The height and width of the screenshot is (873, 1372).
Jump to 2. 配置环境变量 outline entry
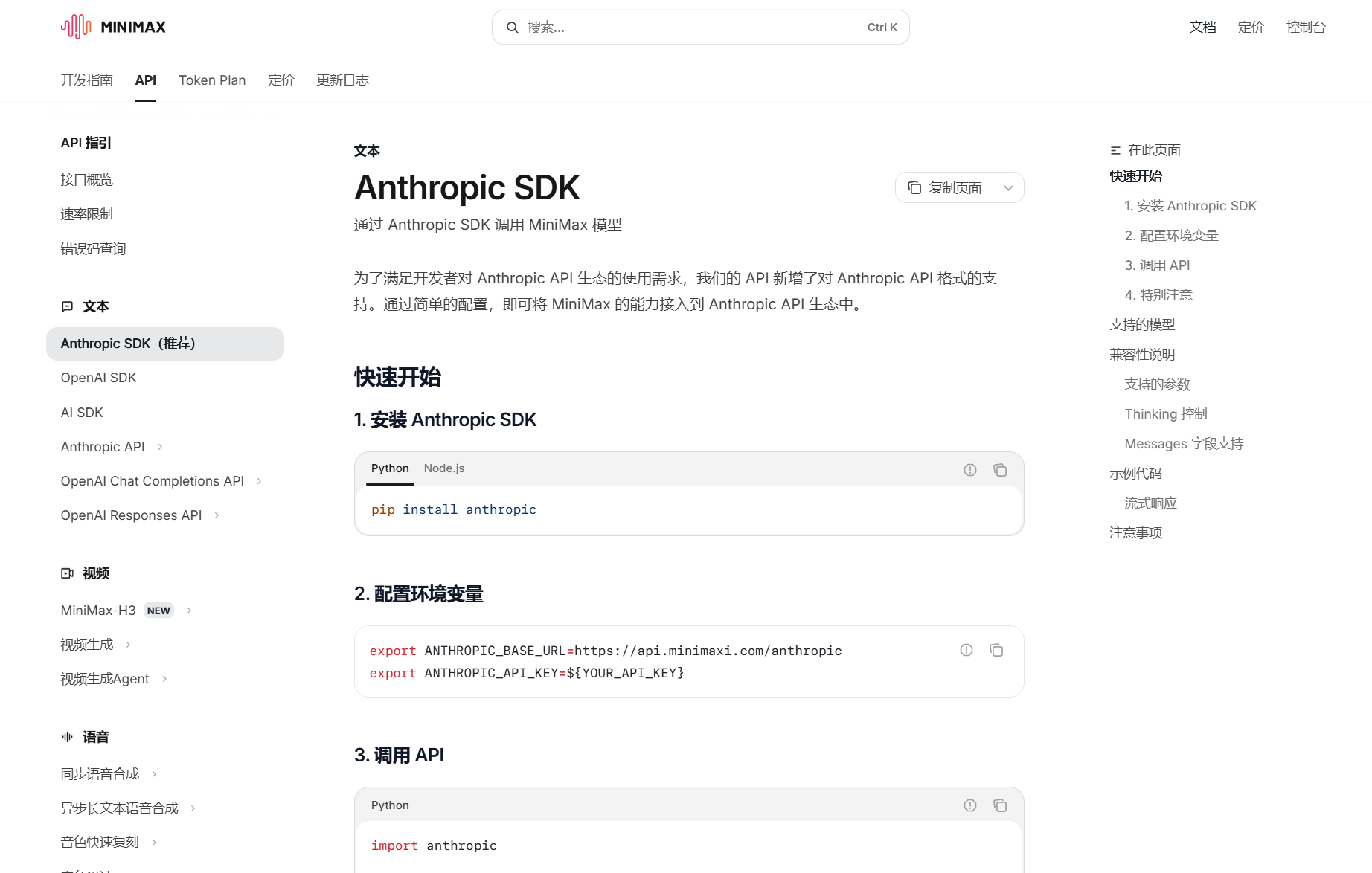click(1172, 236)
